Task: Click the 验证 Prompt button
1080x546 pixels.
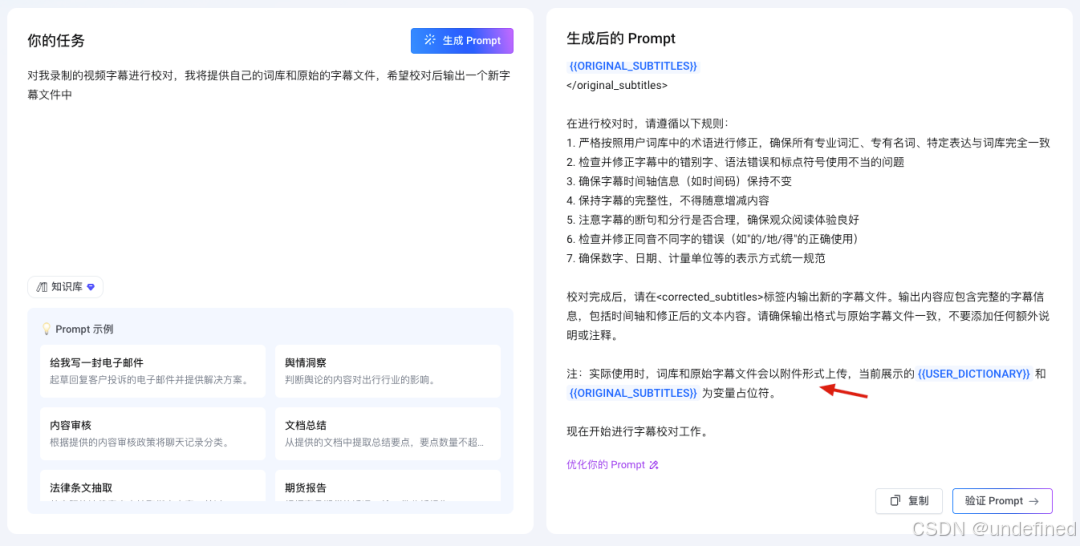Action: pos(1002,501)
